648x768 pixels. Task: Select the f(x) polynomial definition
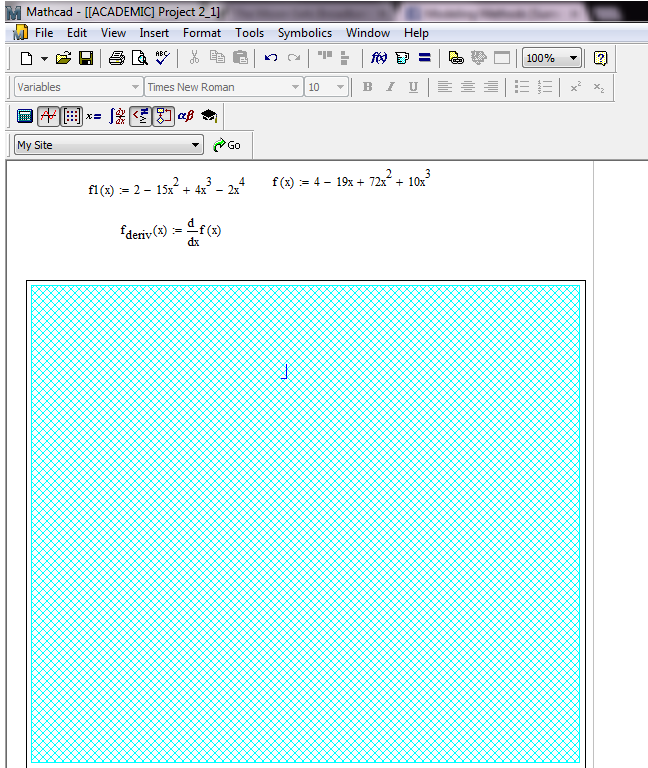[x=351, y=179]
